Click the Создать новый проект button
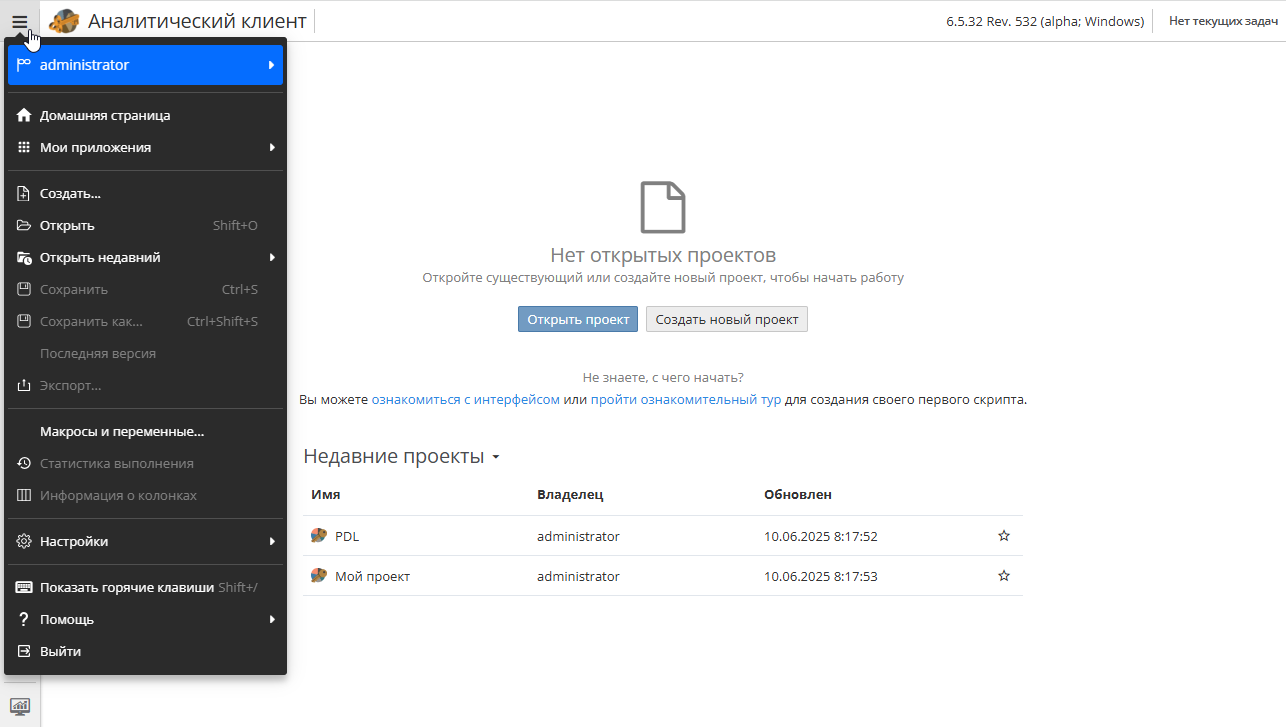Screen dimensions: 1286x727 tap(726, 319)
